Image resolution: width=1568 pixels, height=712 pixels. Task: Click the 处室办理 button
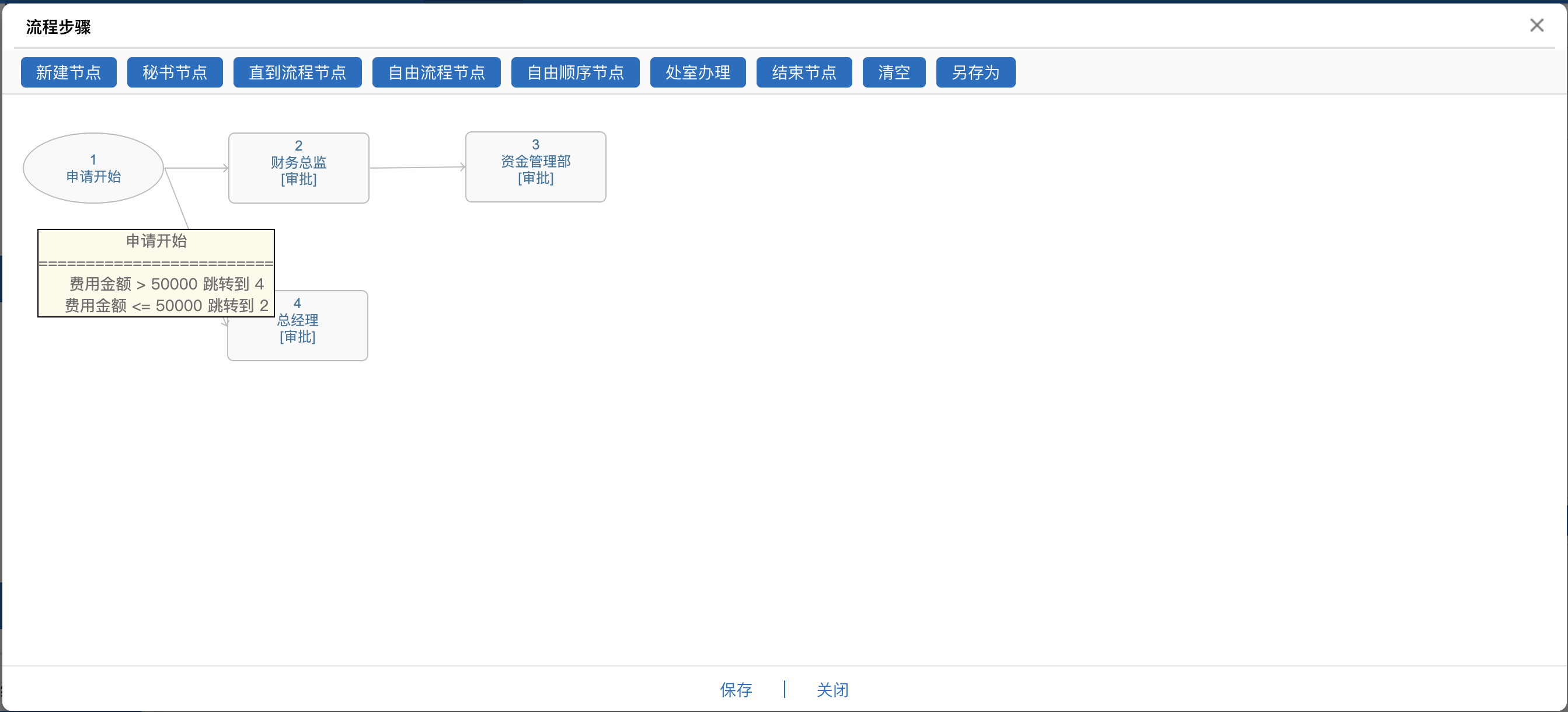click(698, 72)
